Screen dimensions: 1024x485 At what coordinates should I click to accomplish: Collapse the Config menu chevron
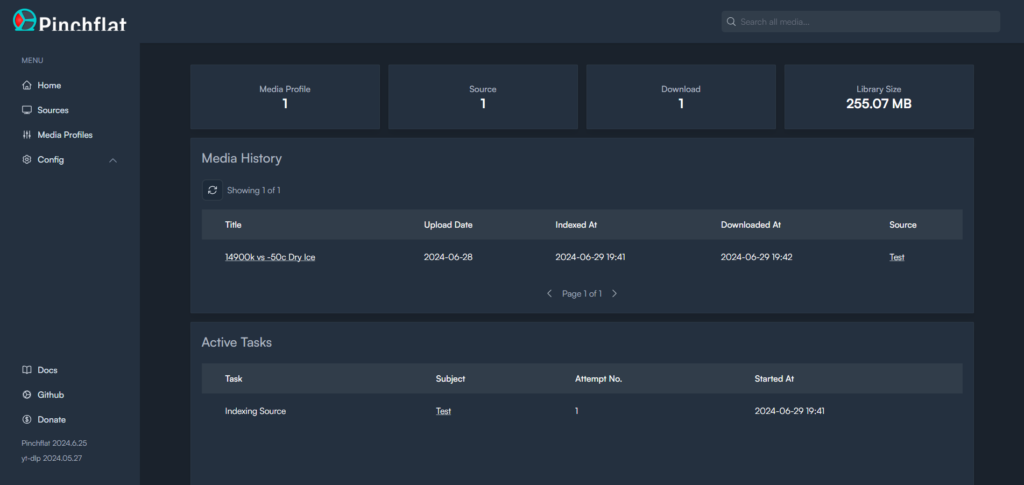[x=113, y=160]
